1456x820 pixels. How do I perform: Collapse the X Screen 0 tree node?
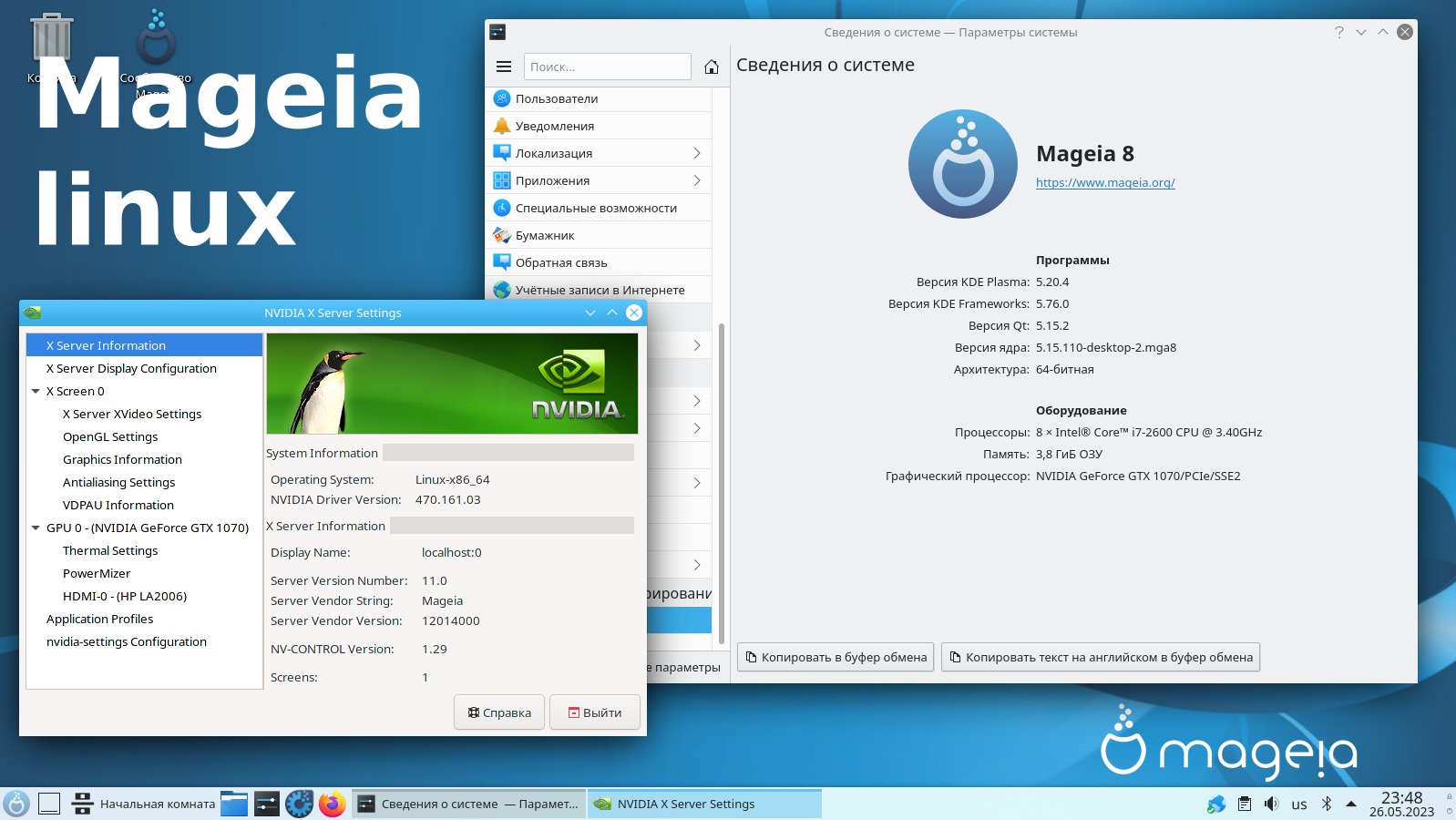point(36,391)
